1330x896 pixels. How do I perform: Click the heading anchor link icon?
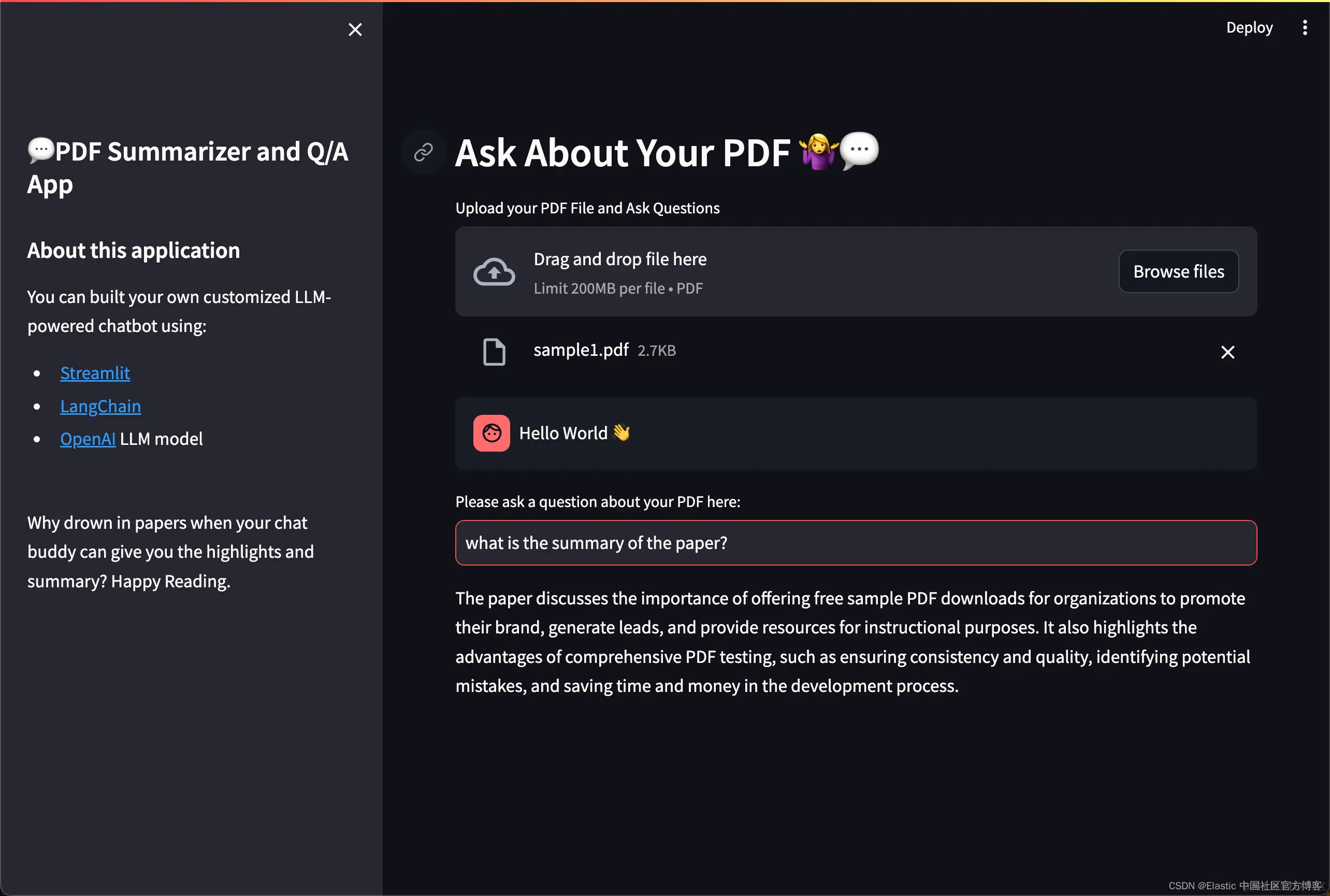423,152
